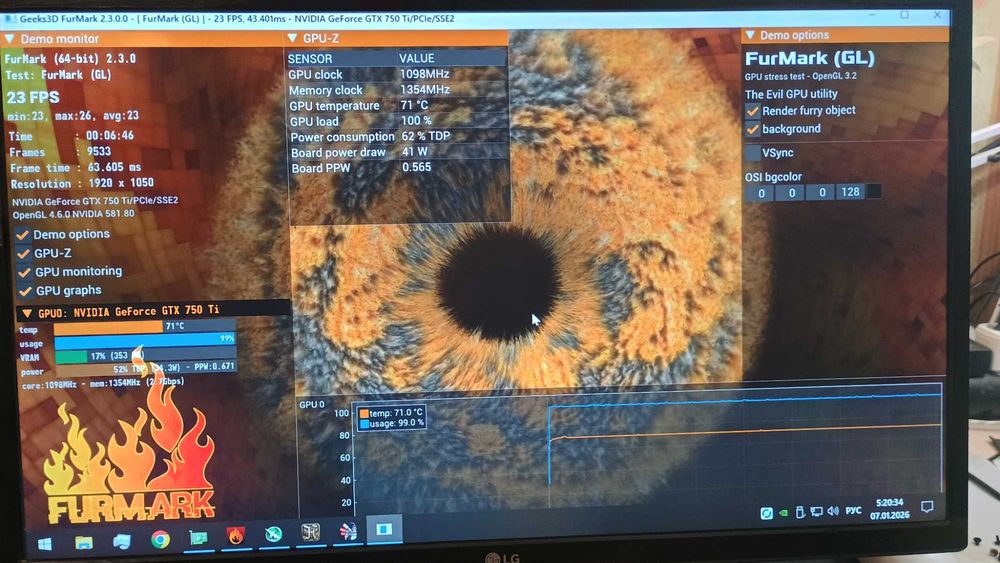Image resolution: width=1000 pixels, height=563 pixels.
Task: Uncheck the GPU-Z checkbox
Action: (24, 254)
